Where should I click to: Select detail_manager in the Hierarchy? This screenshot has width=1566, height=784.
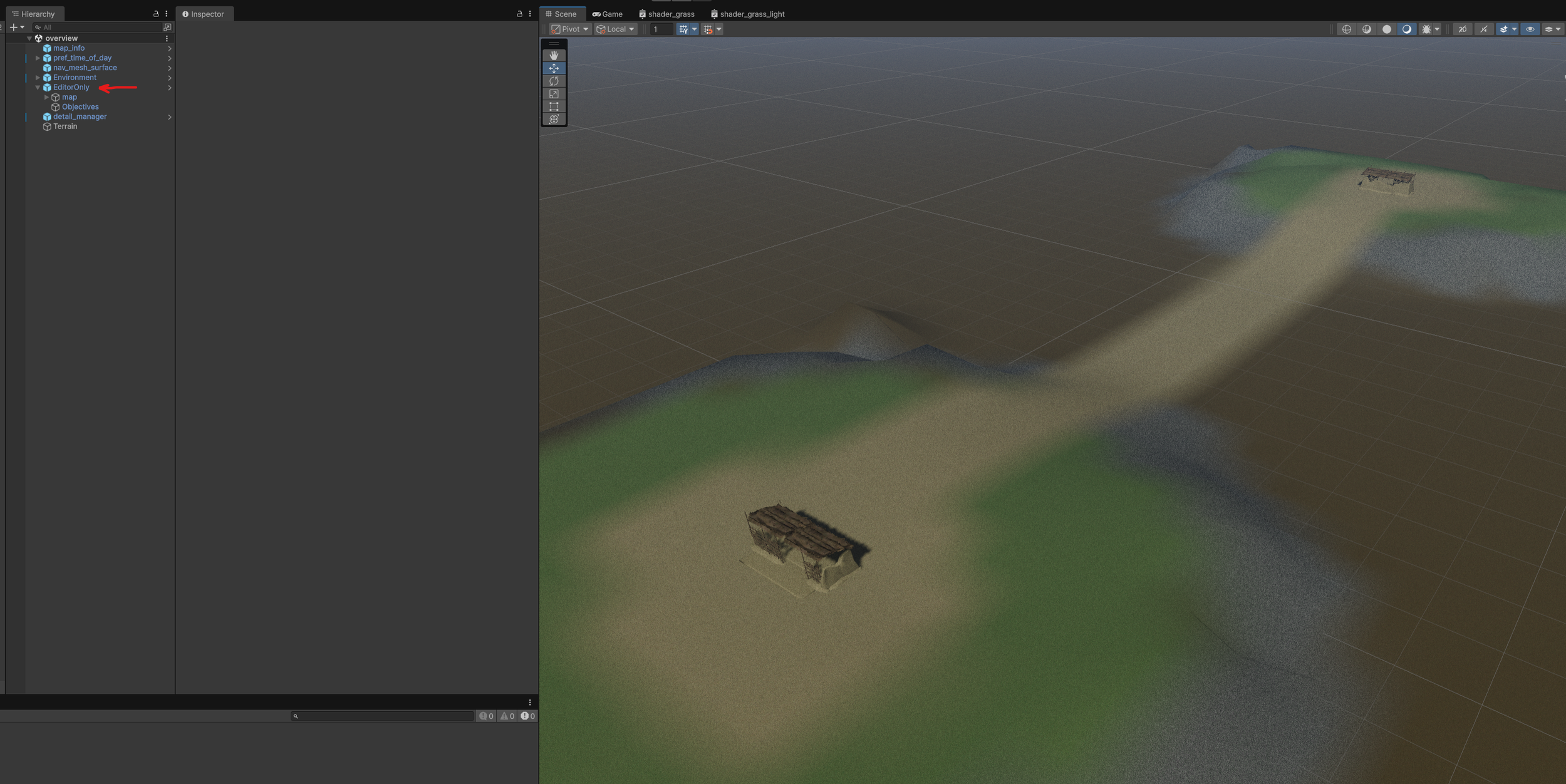80,116
